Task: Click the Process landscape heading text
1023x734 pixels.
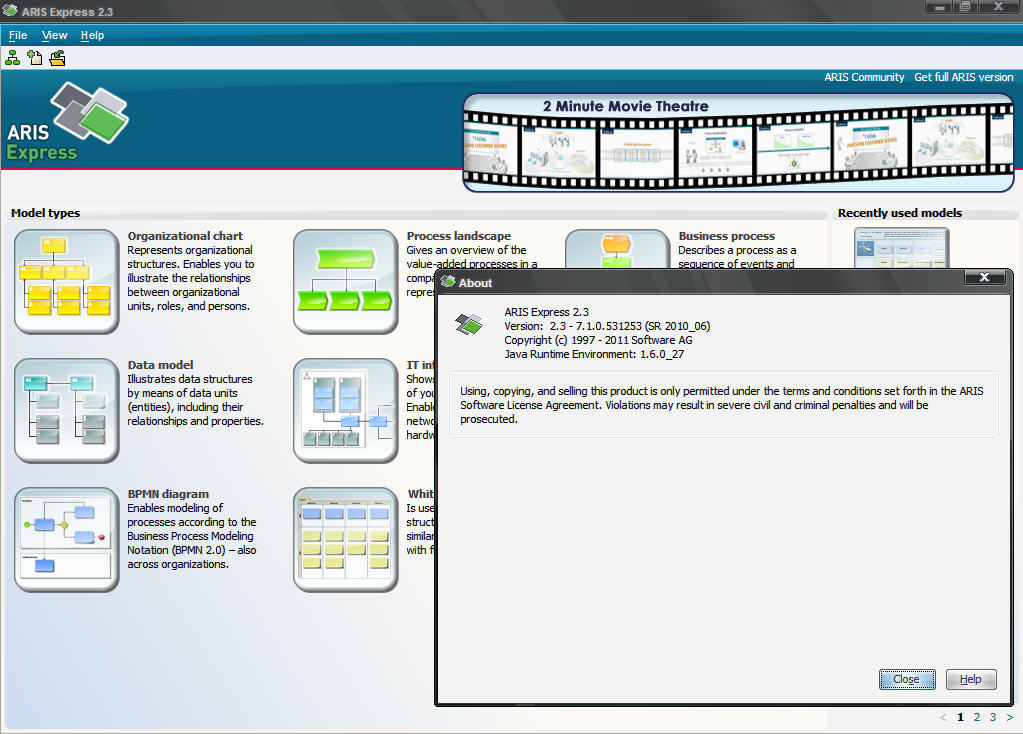Action: coord(459,236)
